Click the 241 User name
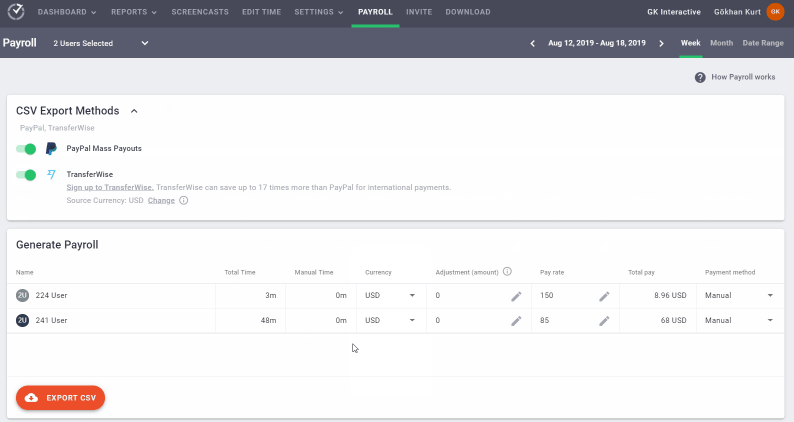Image resolution: width=794 pixels, height=422 pixels. pos(51,320)
